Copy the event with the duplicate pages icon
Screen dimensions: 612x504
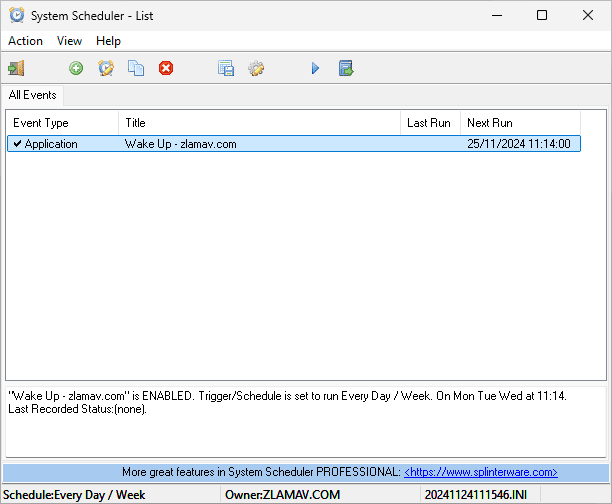tap(136, 68)
